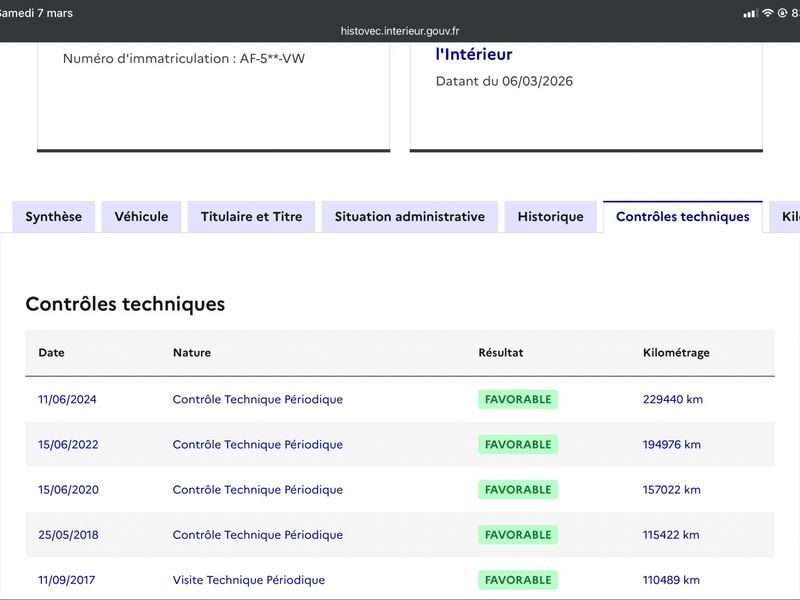Select the Titulaire et Titre tab
800x600 pixels.
[x=251, y=217]
